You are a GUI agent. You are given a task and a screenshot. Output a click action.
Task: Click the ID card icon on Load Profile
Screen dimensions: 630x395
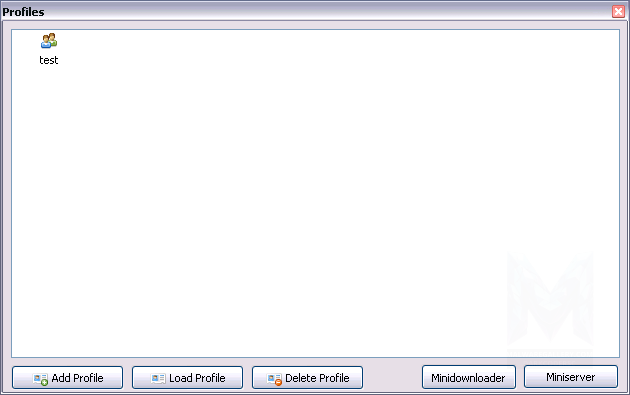pyautogui.click(x=158, y=379)
